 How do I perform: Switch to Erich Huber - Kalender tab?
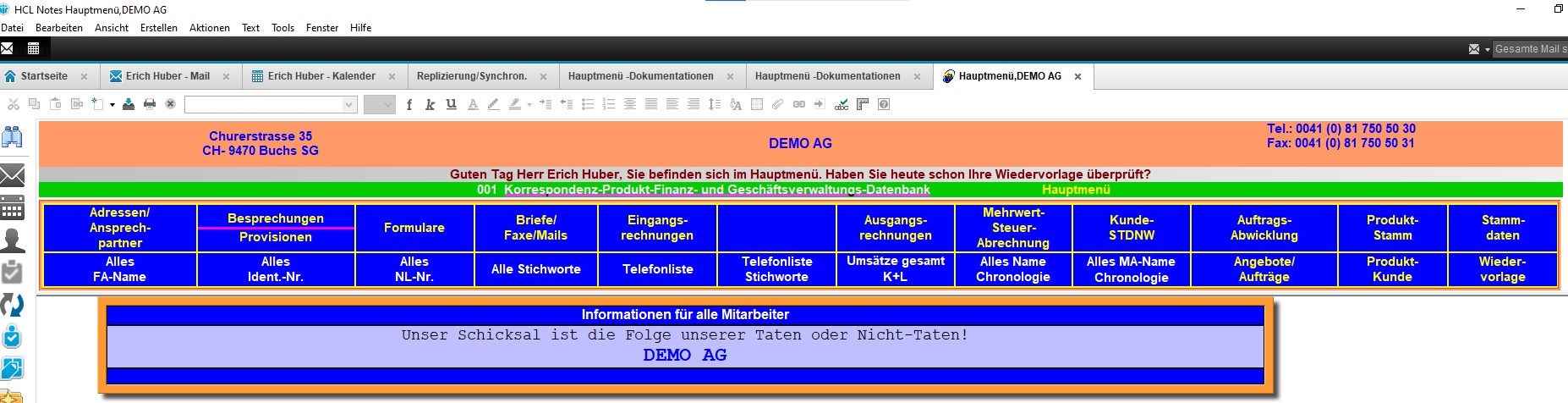[x=321, y=76]
